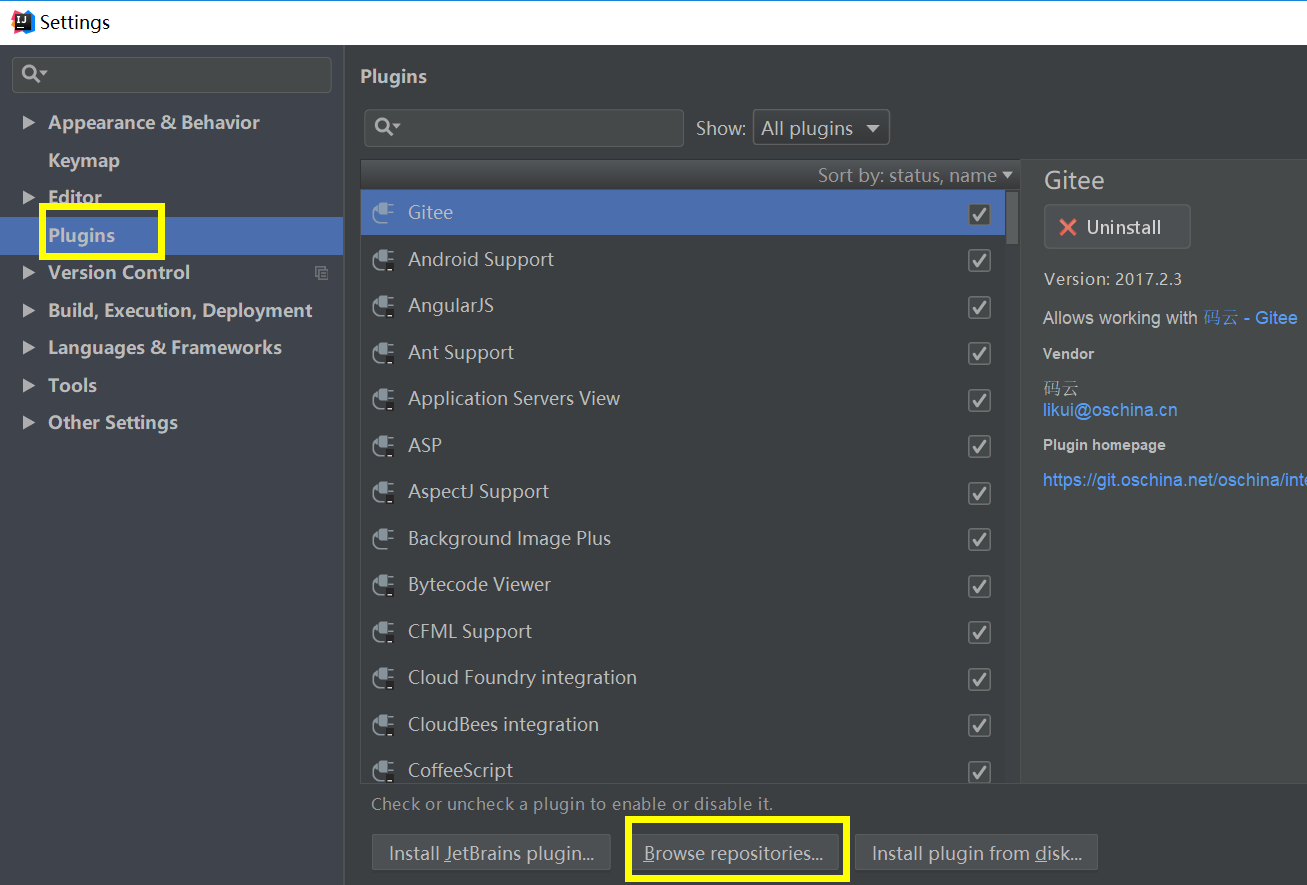Open the Show All plugins dropdown
The image size is (1307, 885).
pyautogui.click(x=820, y=128)
